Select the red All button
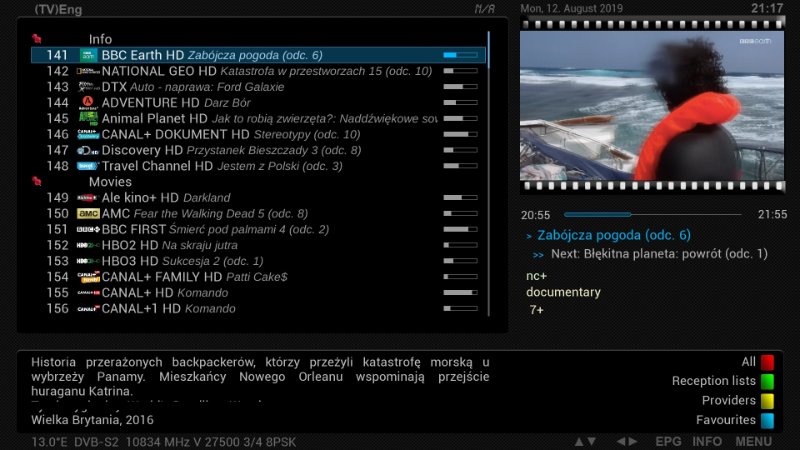This screenshot has height=450, width=800. [x=767, y=362]
